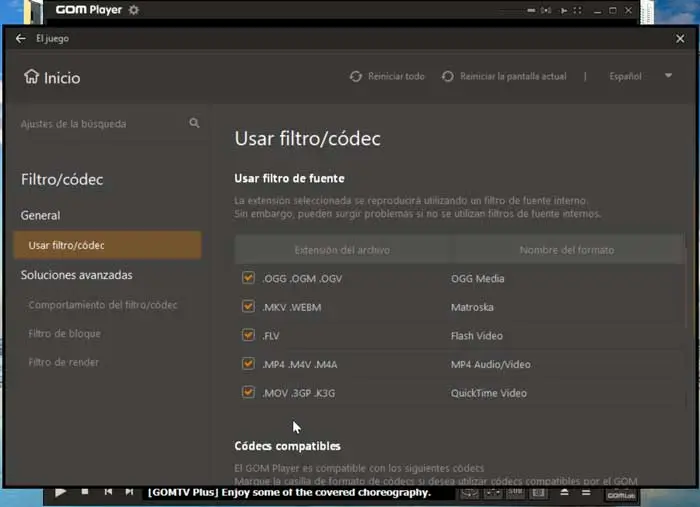Click the arrow beside Español
700x507 pixels.
pyautogui.click(x=668, y=76)
